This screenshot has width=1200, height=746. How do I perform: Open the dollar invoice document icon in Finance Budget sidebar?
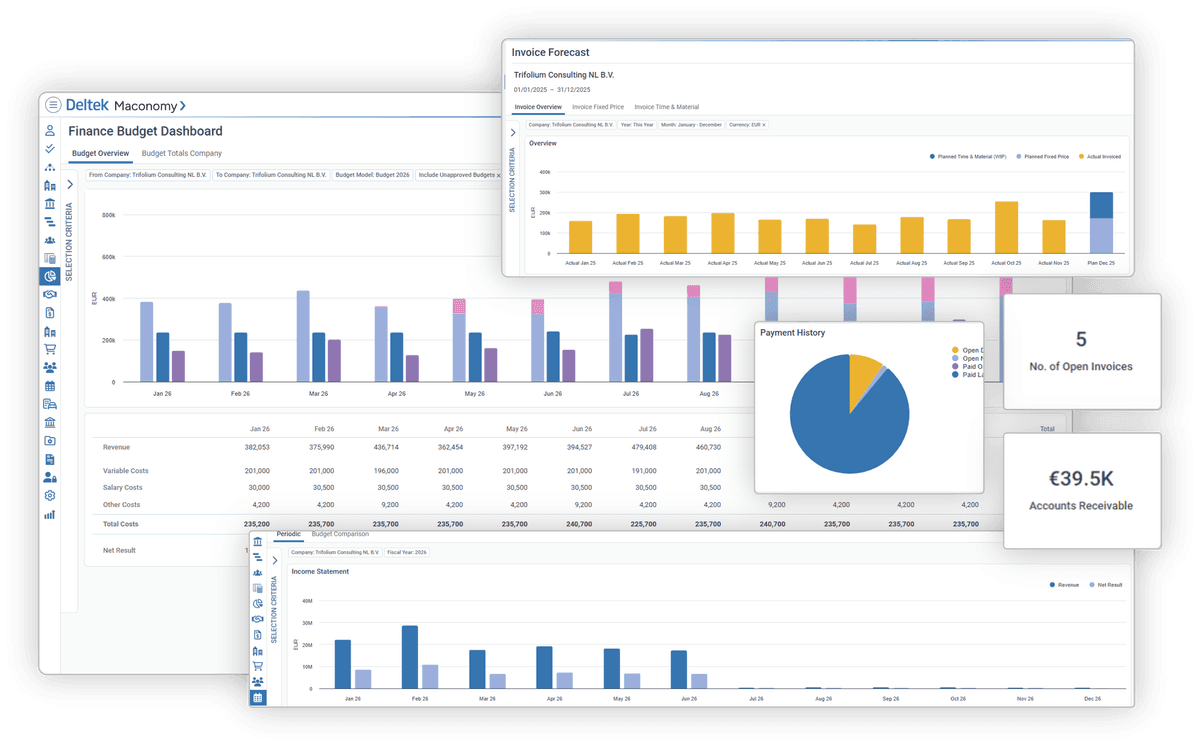pyautogui.click(x=50, y=313)
